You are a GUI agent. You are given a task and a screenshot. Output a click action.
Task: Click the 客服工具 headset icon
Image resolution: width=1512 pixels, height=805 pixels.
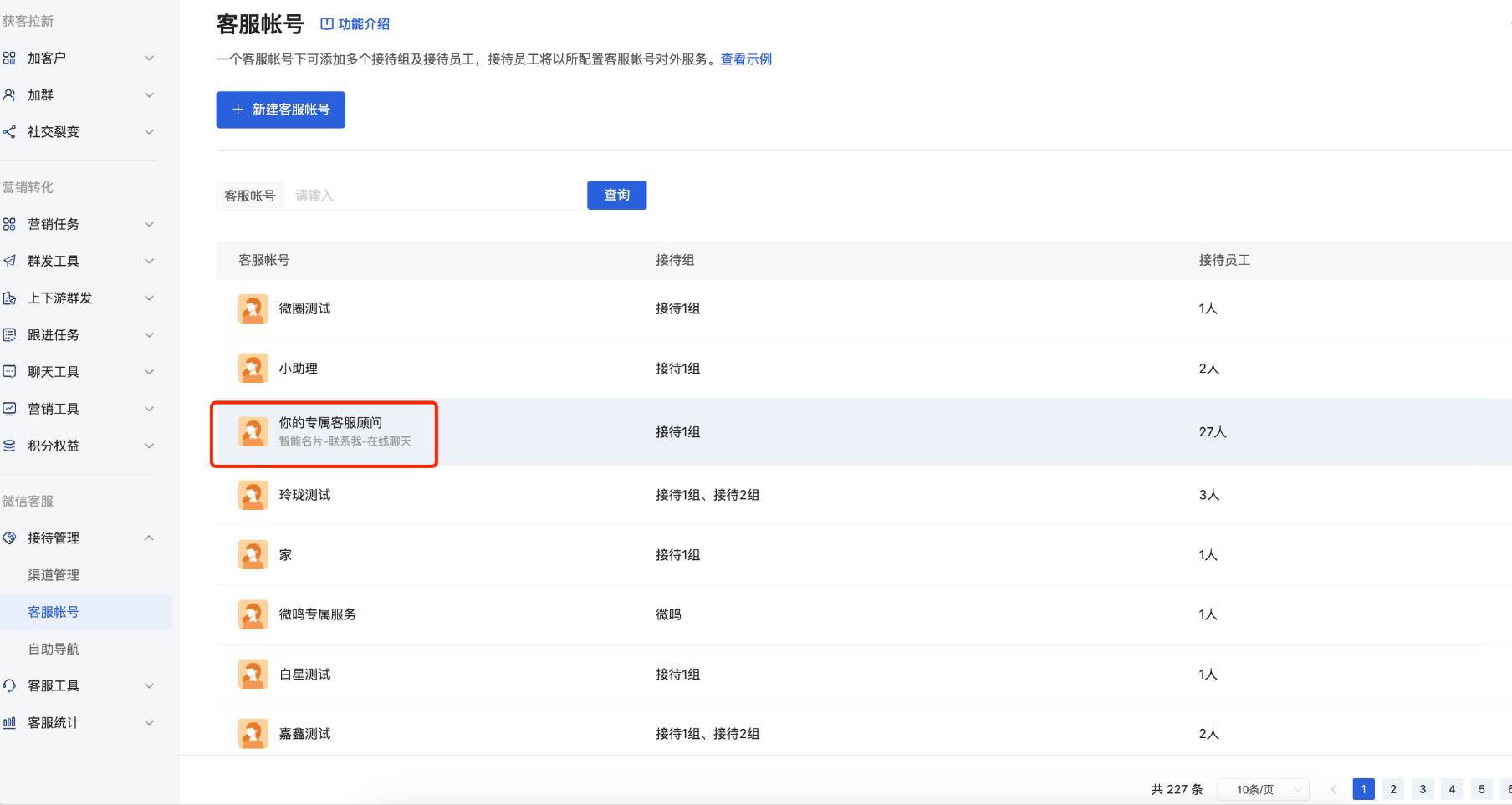(x=9, y=685)
